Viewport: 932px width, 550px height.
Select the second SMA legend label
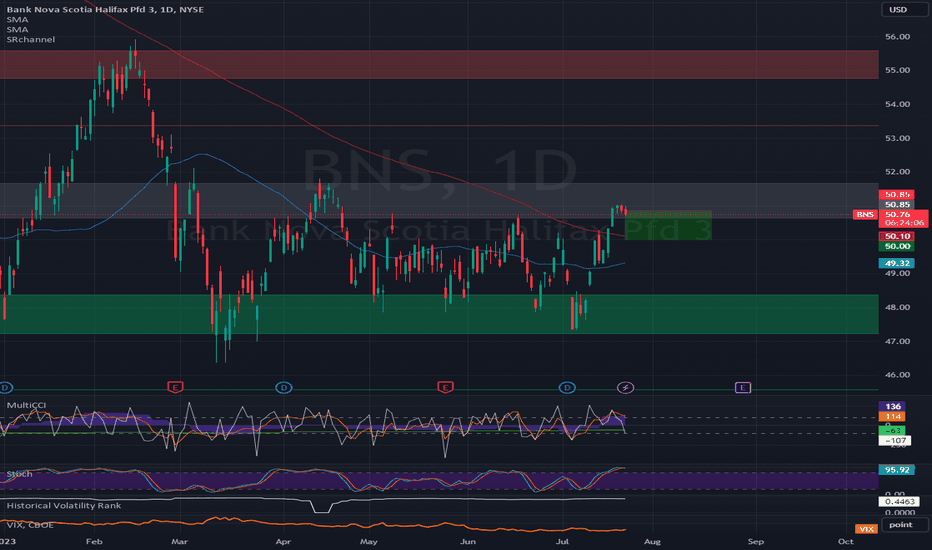[x=17, y=29]
